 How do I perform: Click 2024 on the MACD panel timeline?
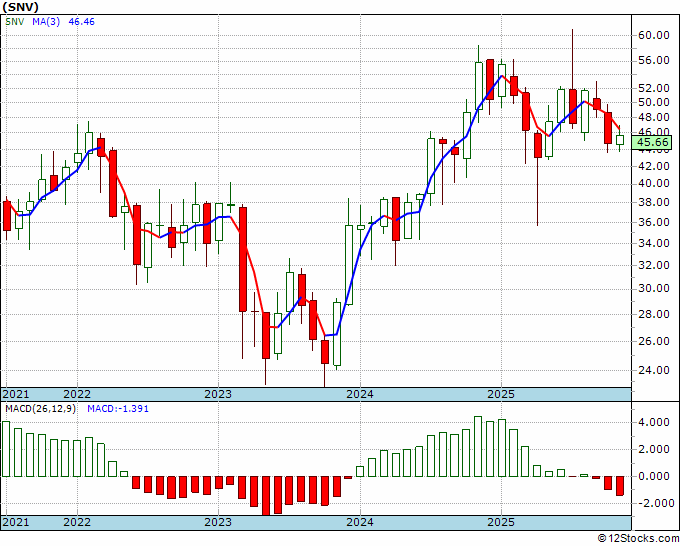[x=360, y=522]
